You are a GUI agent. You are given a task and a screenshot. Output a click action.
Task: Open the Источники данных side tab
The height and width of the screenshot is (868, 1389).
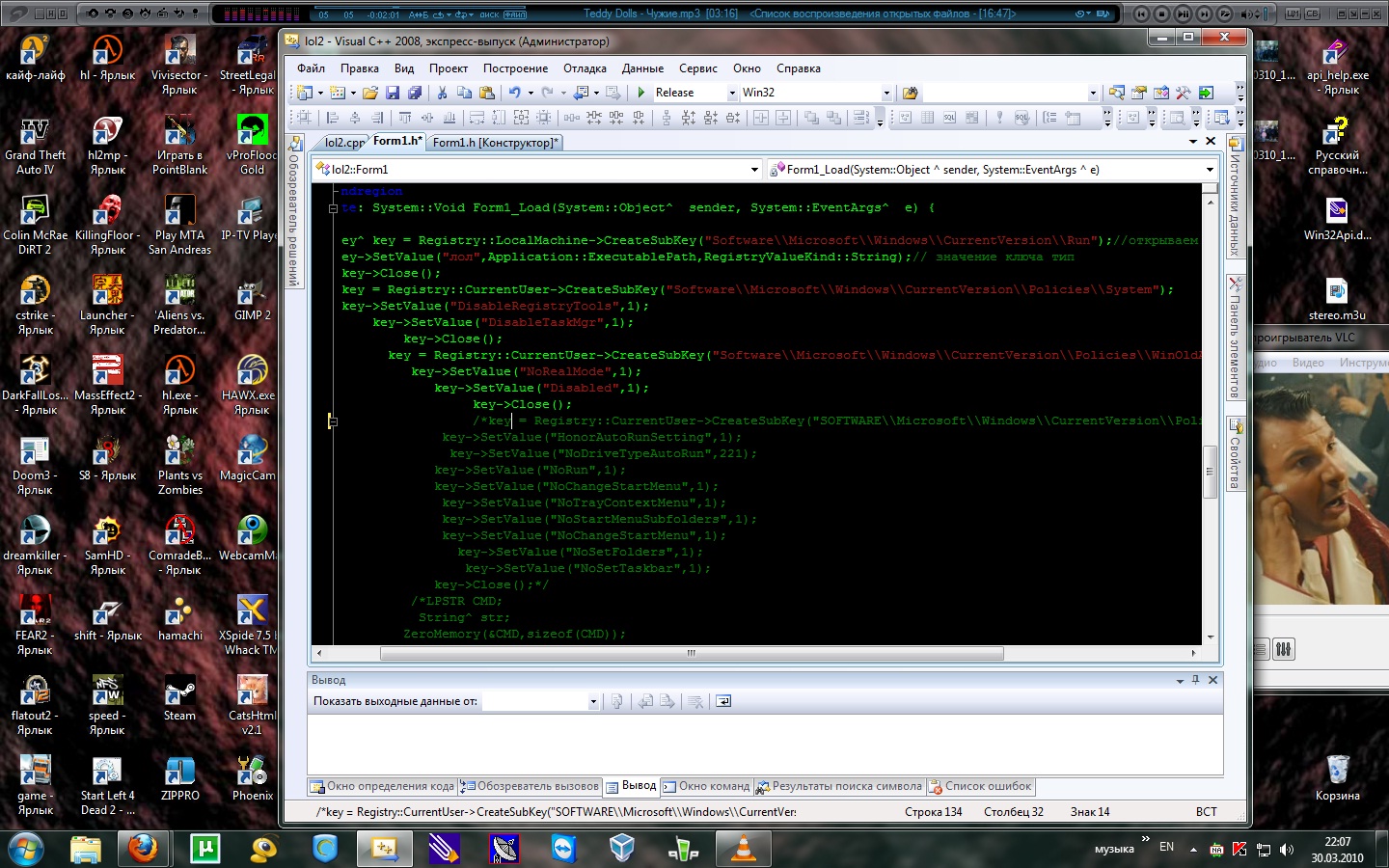[x=1234, y=197]
